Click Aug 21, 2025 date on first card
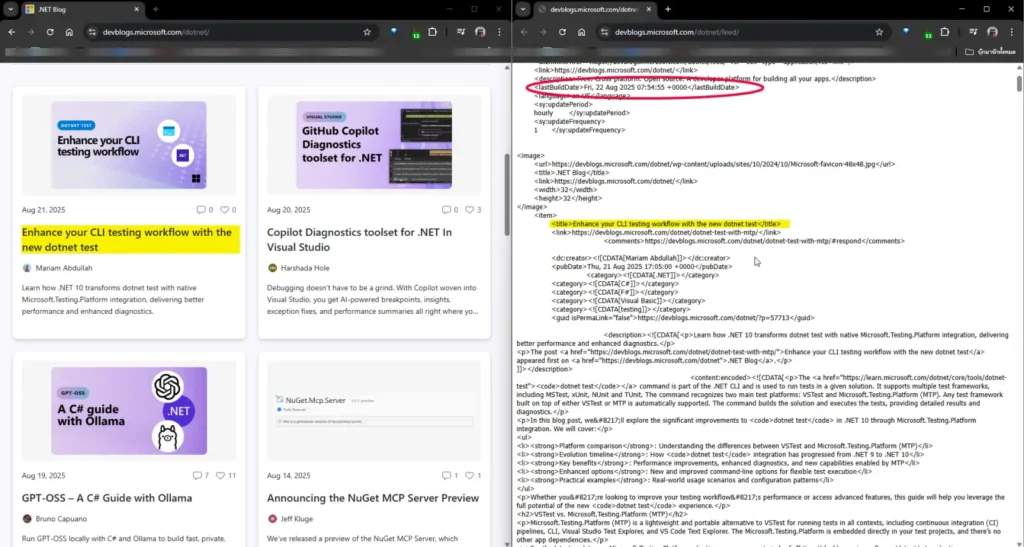The height and width of the screenshot is (547, 1024). (43, 210)
